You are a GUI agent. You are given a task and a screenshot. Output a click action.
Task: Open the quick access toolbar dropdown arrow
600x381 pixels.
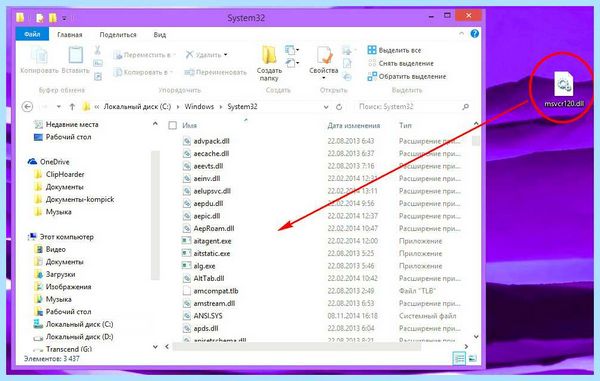tap(64, 18)
